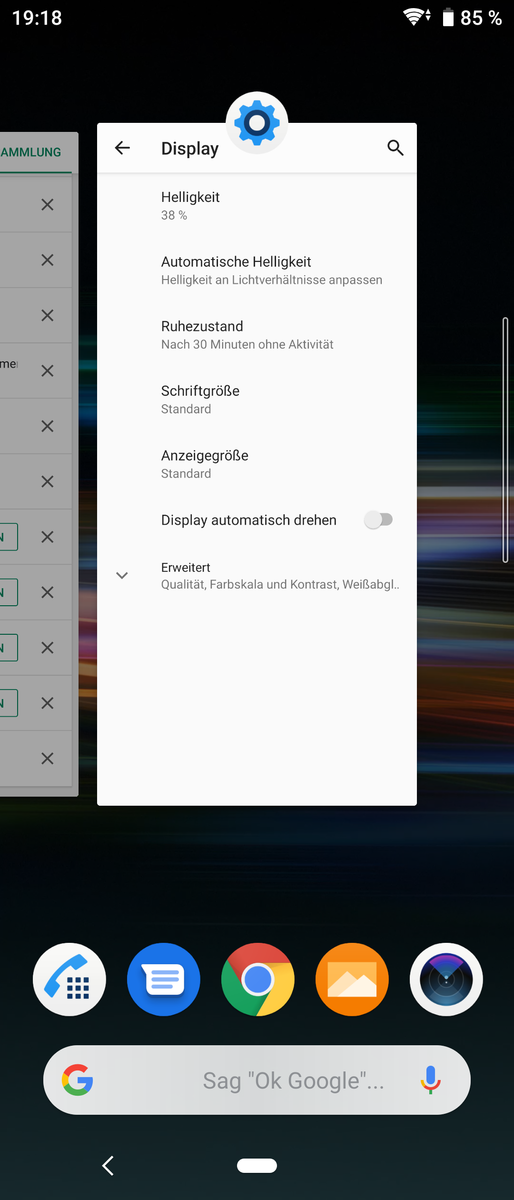The image size is (514, 1200).
Task: Open the search magnifier in Display
Action: (x=395, y=148)
